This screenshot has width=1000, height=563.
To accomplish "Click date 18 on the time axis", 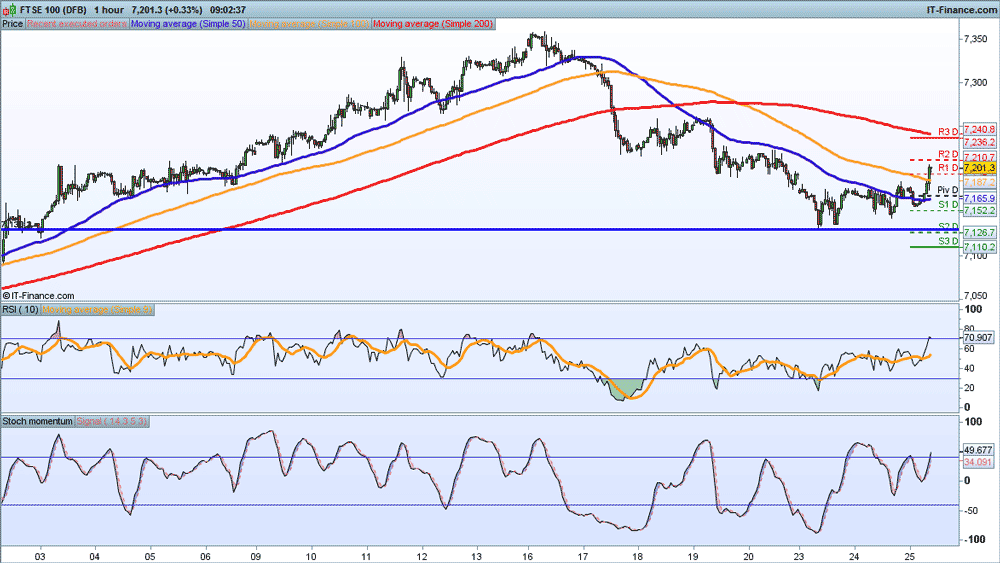I will pyautogui.click(x=637, y=555).
